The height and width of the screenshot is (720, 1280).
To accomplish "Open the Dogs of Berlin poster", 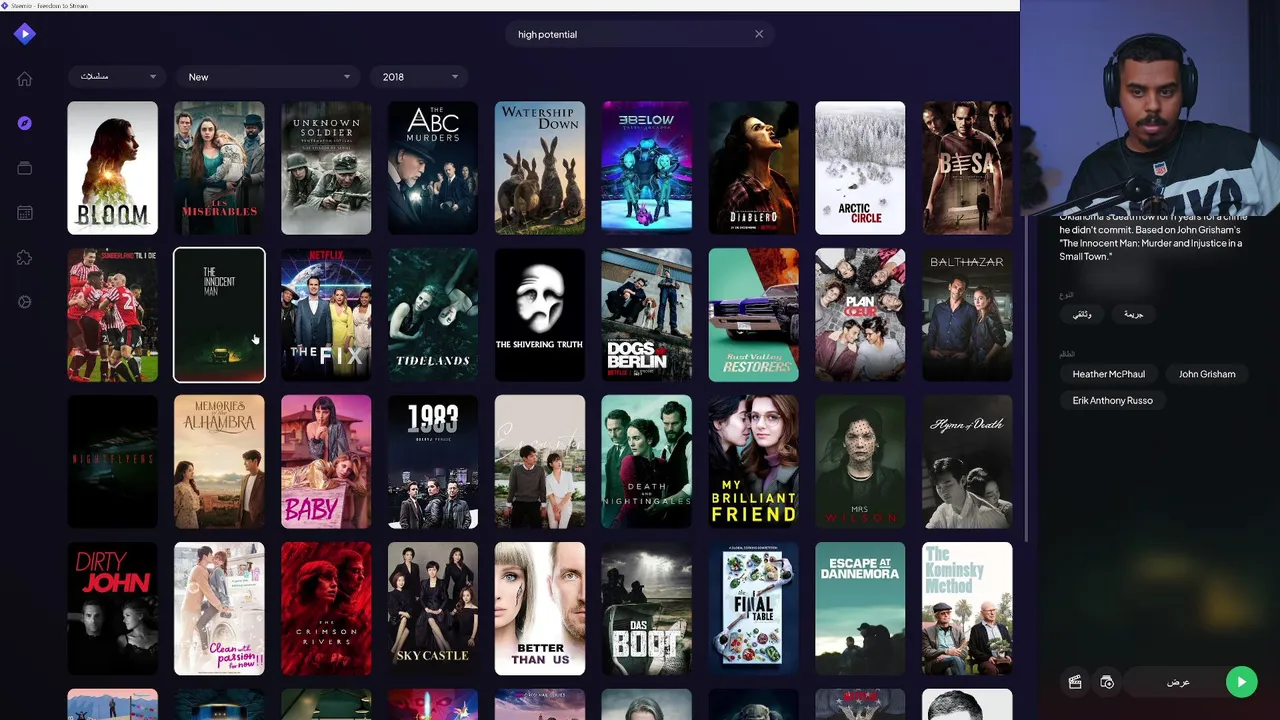I will 646,315.
